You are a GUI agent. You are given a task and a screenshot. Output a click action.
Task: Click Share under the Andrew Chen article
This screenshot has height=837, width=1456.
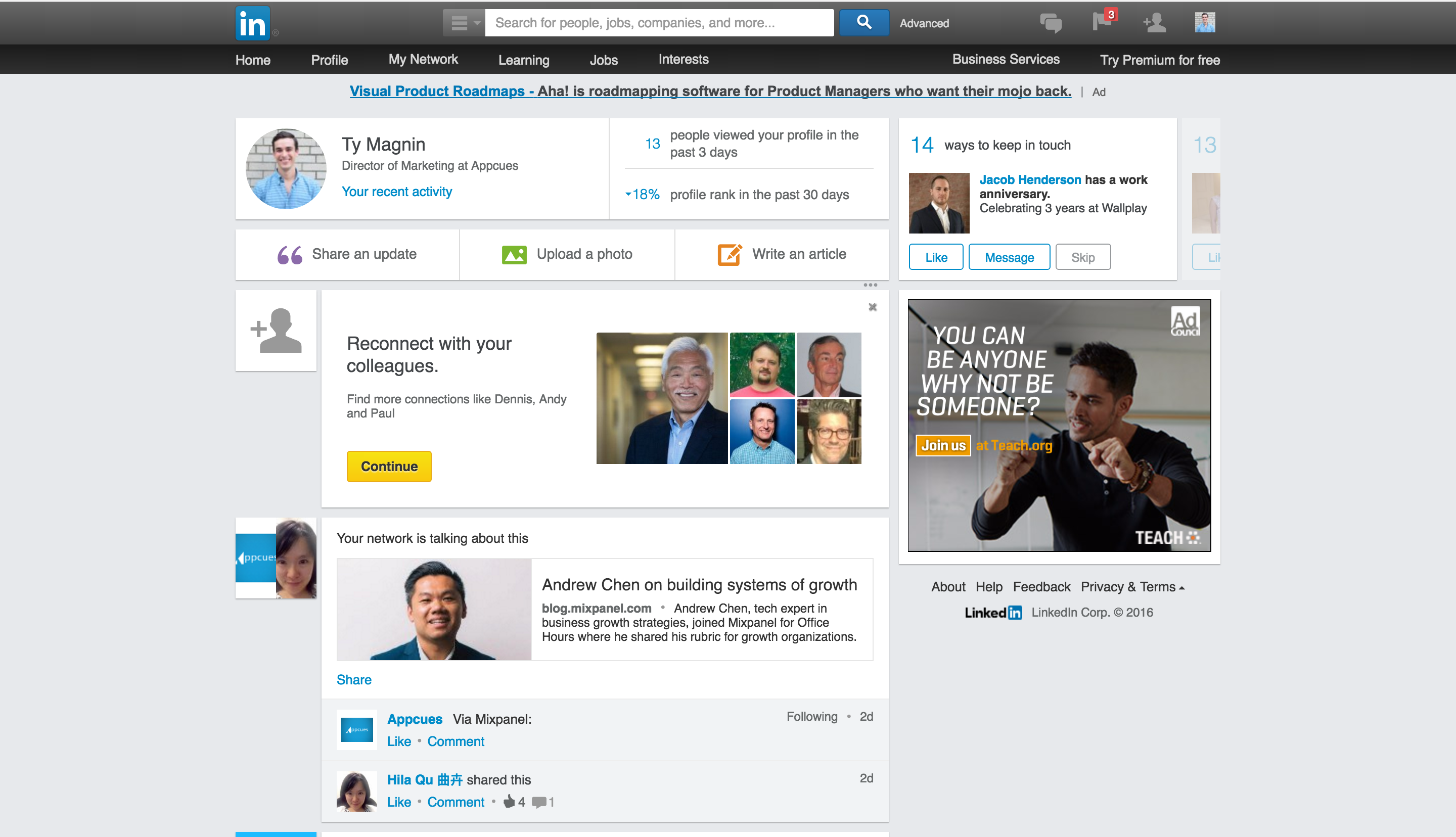[x=354, y=679]
